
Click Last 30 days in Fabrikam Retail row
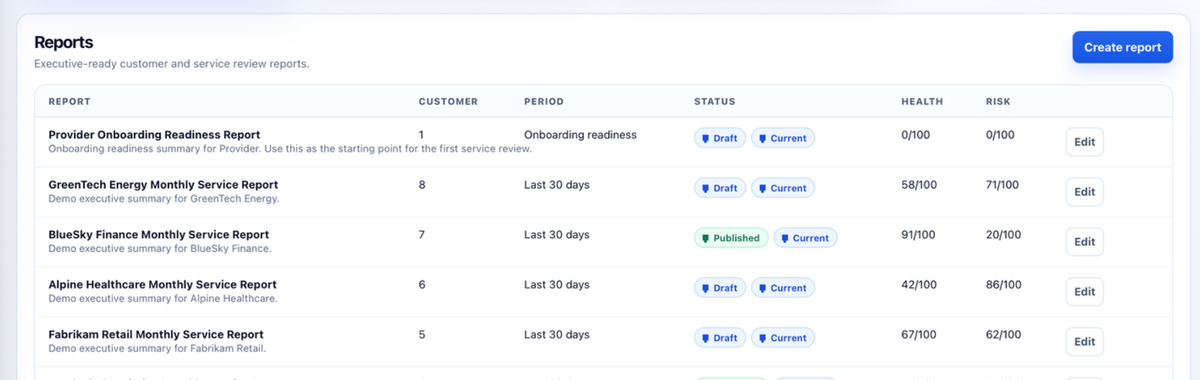click(557, 335)
